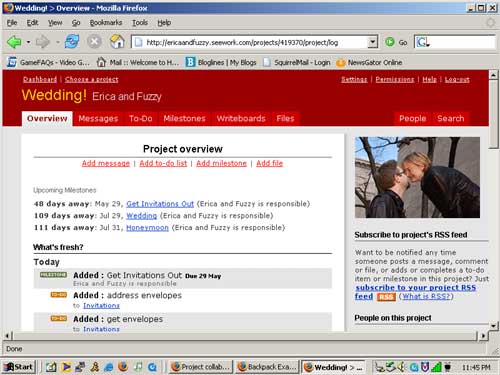Click the Add to-do list link
The width and height of the screenshot is (500, 375).
pos(163,163)
